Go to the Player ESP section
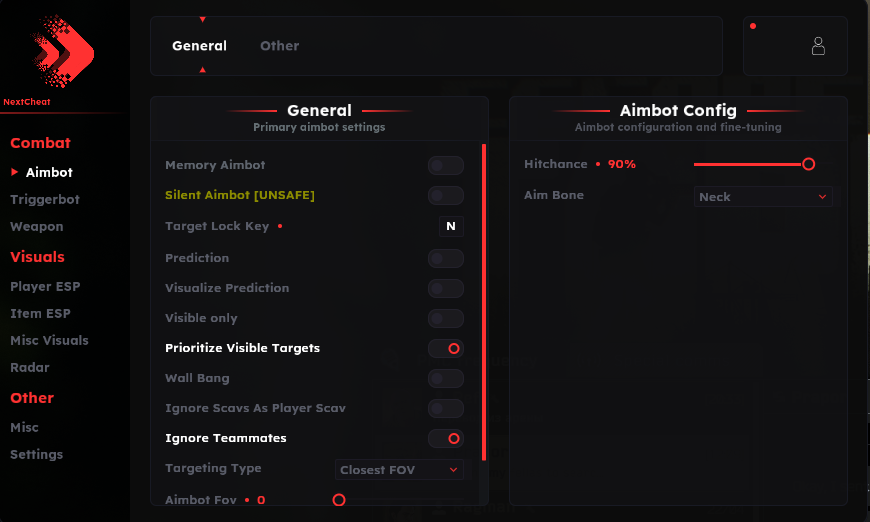The width and height of the screenshot is (870, 522). click(45, 287)
